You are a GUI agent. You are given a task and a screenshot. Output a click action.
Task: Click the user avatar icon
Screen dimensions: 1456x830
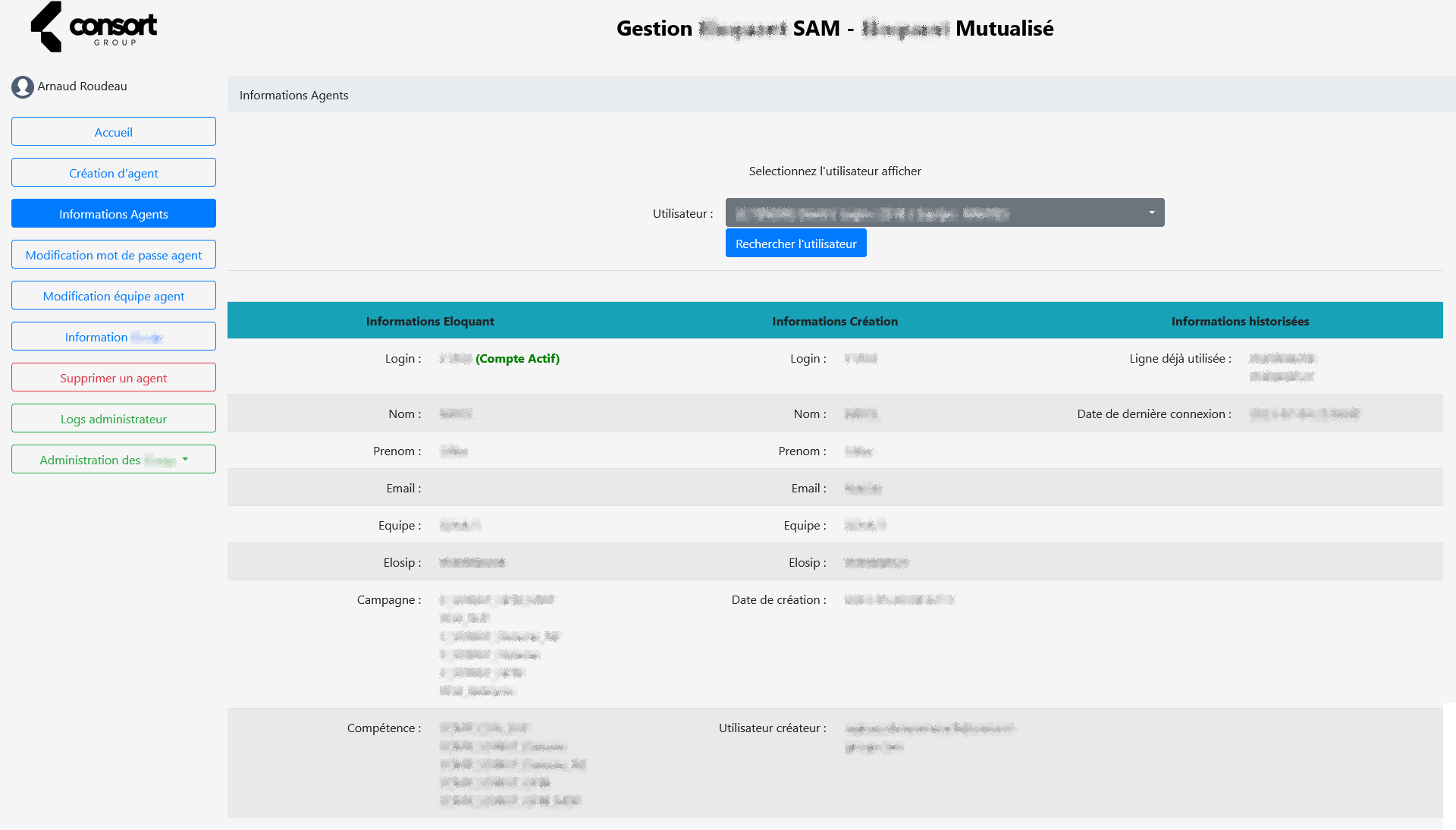(22, 87)
